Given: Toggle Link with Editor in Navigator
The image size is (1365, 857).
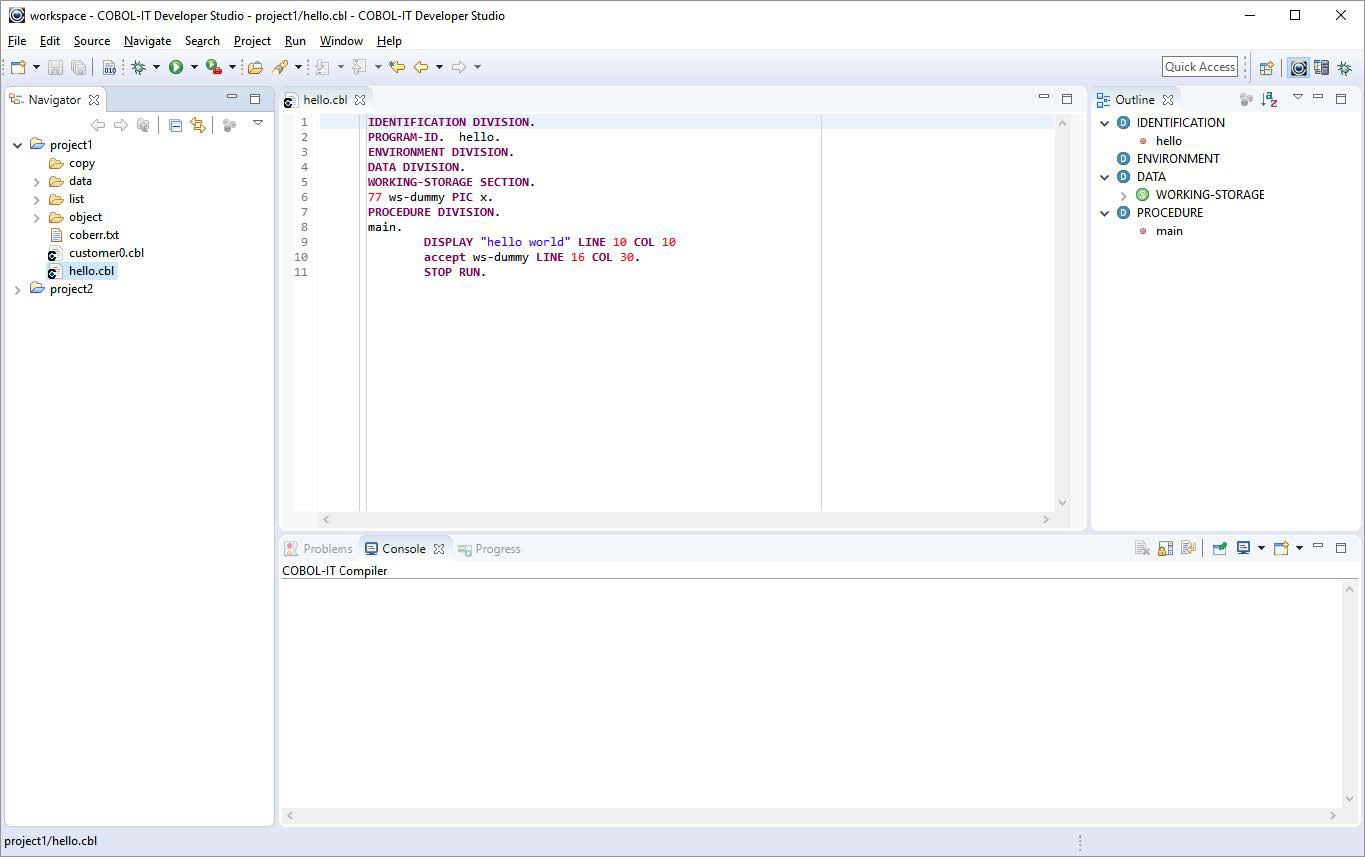Looking at the screenshot, I should click(x=198, y=125).
